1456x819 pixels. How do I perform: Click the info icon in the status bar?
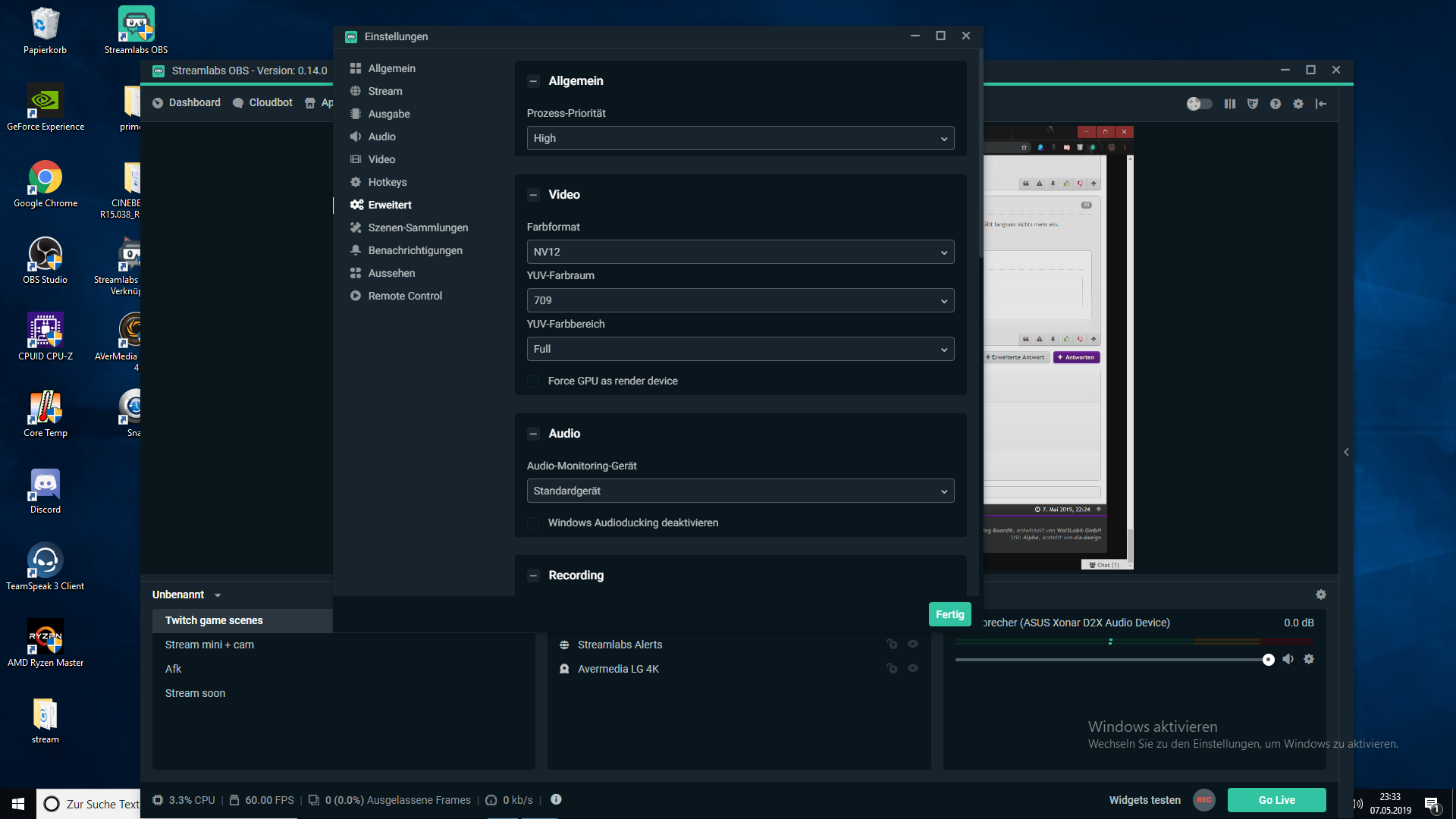556,799
